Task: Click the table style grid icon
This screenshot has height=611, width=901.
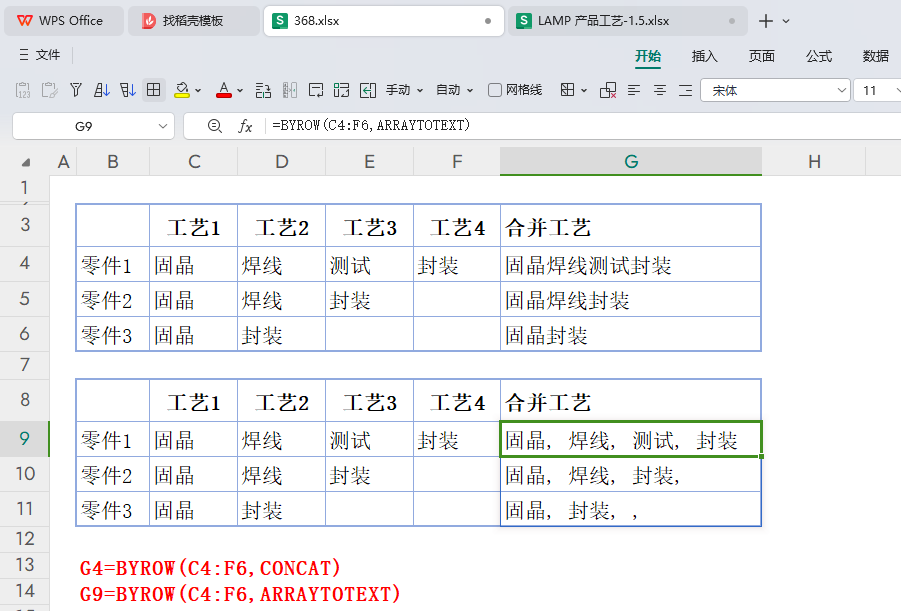Action: click(x=567, y=90)
